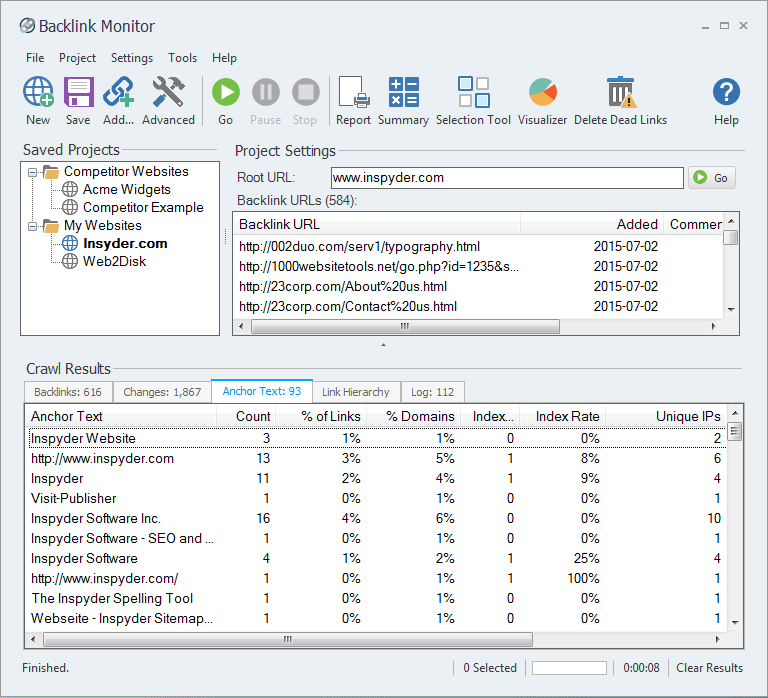
Task: Select the Inspyder Software Inc. row
Action: coord(376,519)
